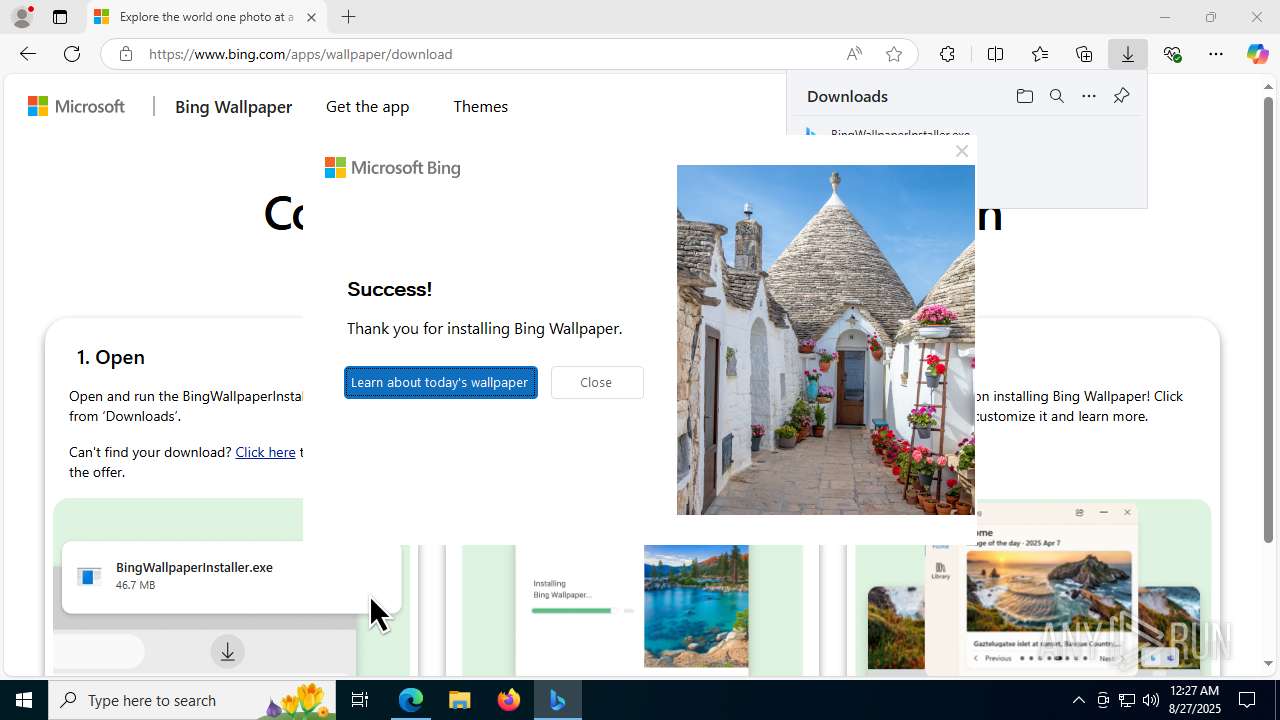This screenshot has height=720, width=1280.
Task: Open Task View on taskbar
Action: (361, 700)
